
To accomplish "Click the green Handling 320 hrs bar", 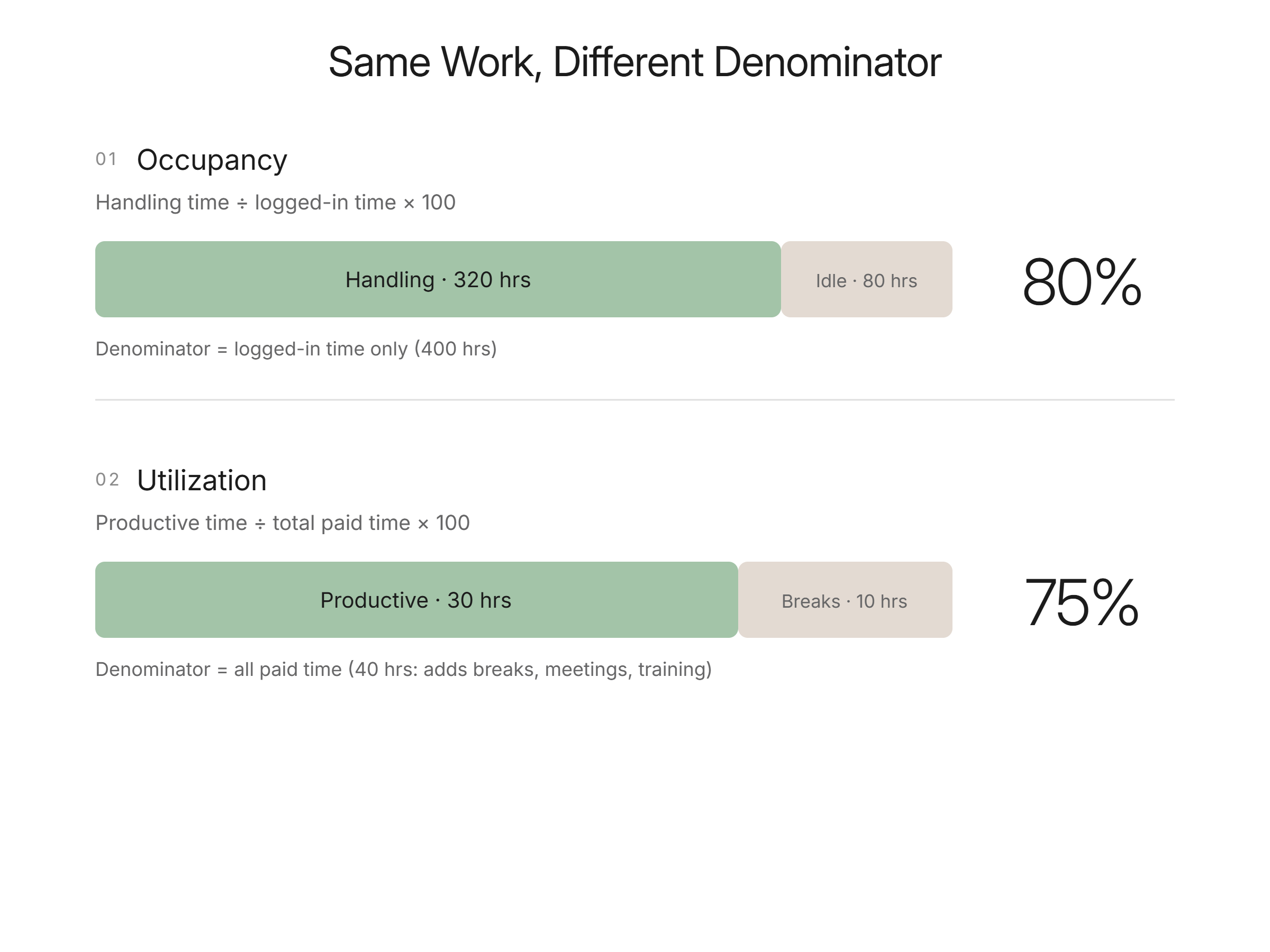I will coord(438,279).
